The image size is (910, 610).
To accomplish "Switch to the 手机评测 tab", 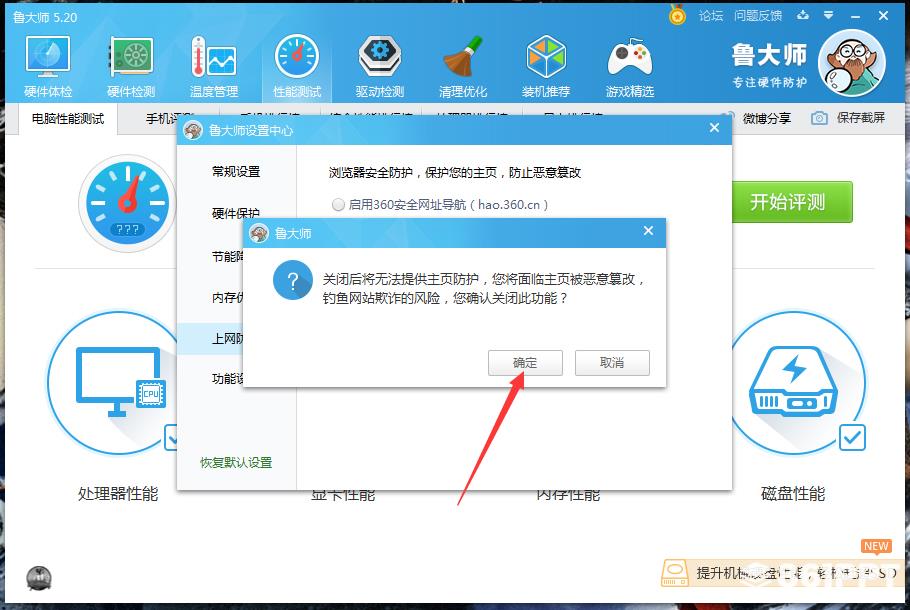I will pos(170,118).
